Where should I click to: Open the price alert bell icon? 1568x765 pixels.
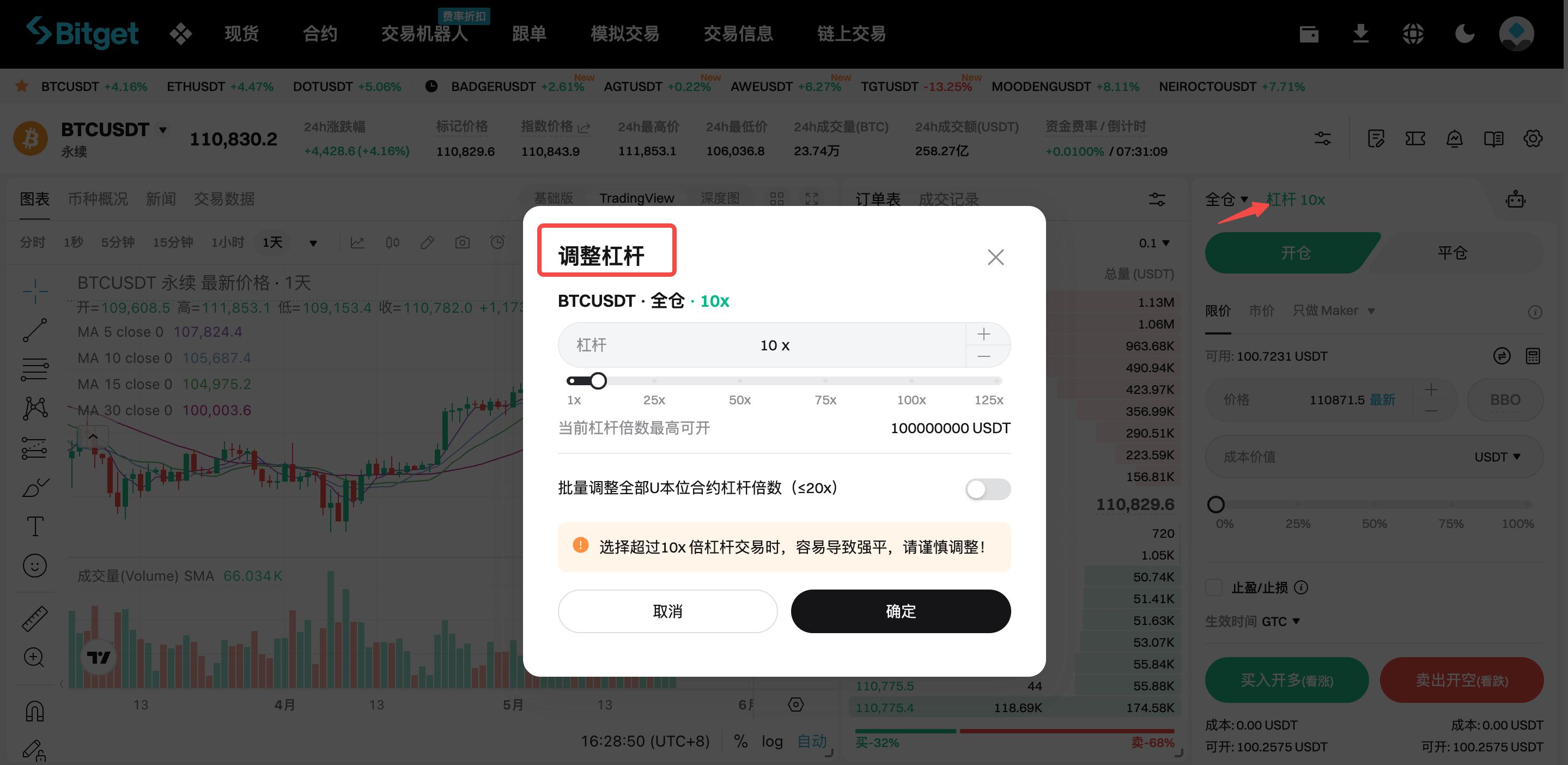(x=1454, y=138)
